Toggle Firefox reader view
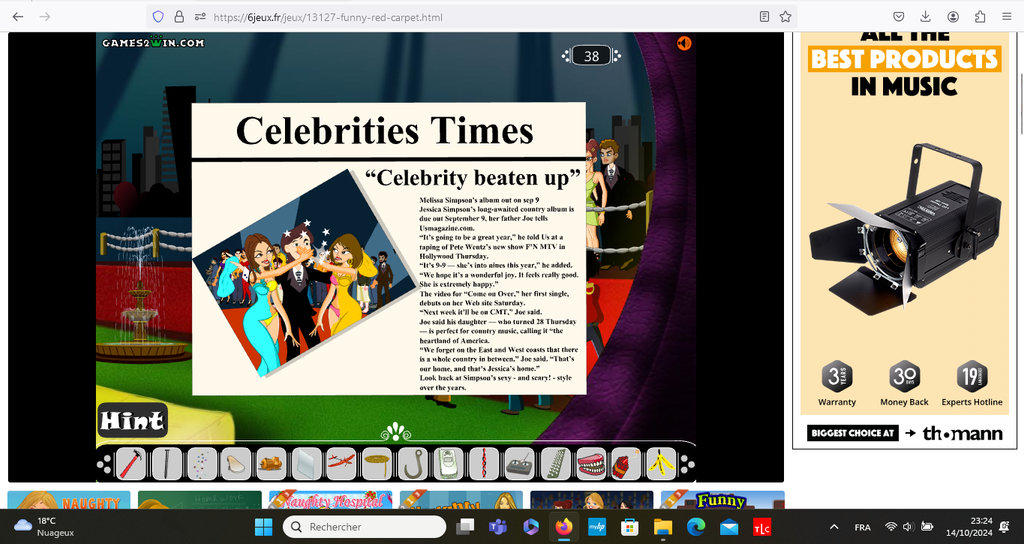This screenshot has width=1024, height=544. click(x=765, y=17)
